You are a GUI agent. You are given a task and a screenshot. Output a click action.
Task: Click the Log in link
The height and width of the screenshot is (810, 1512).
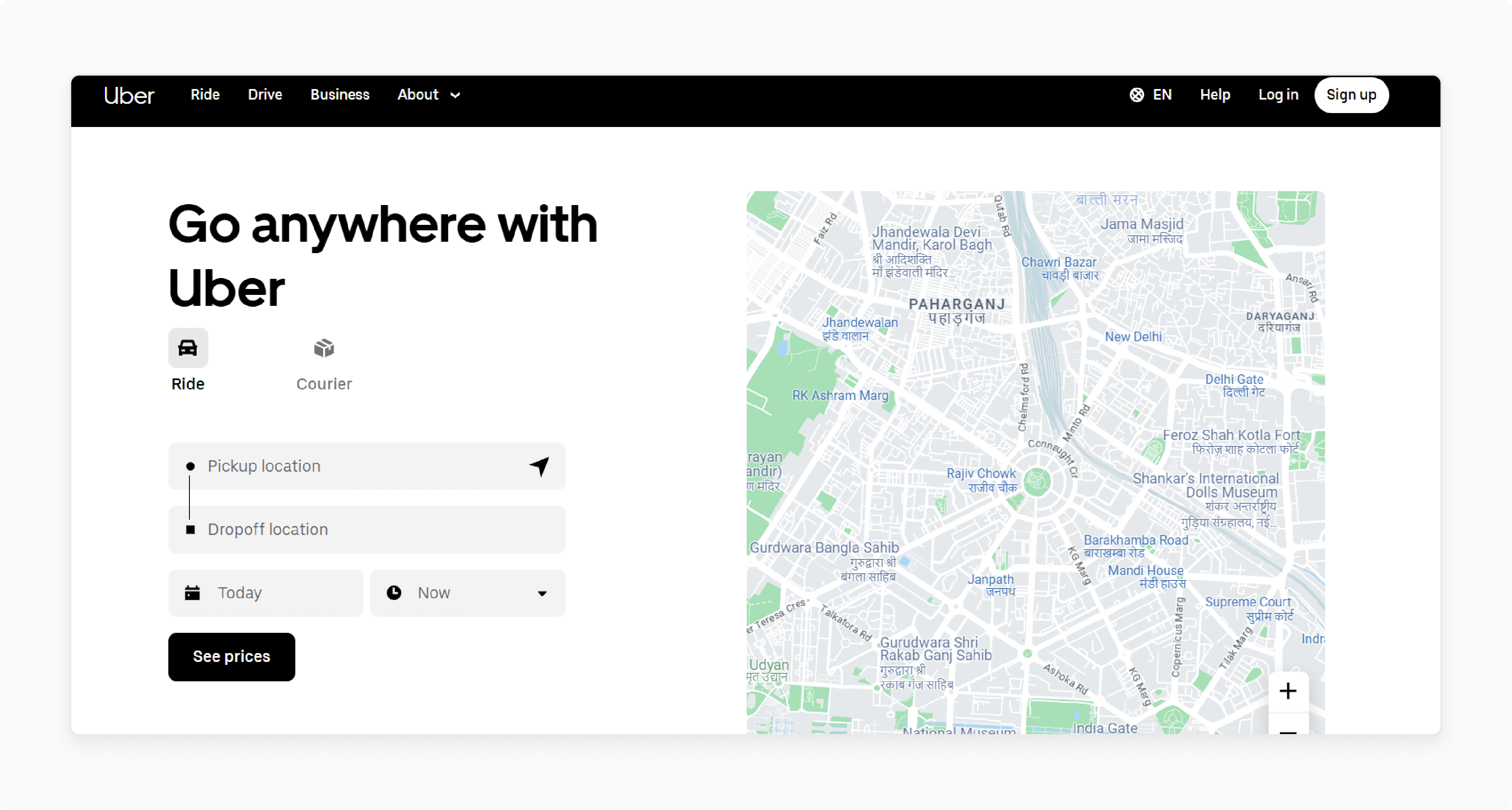(1278, 94)
